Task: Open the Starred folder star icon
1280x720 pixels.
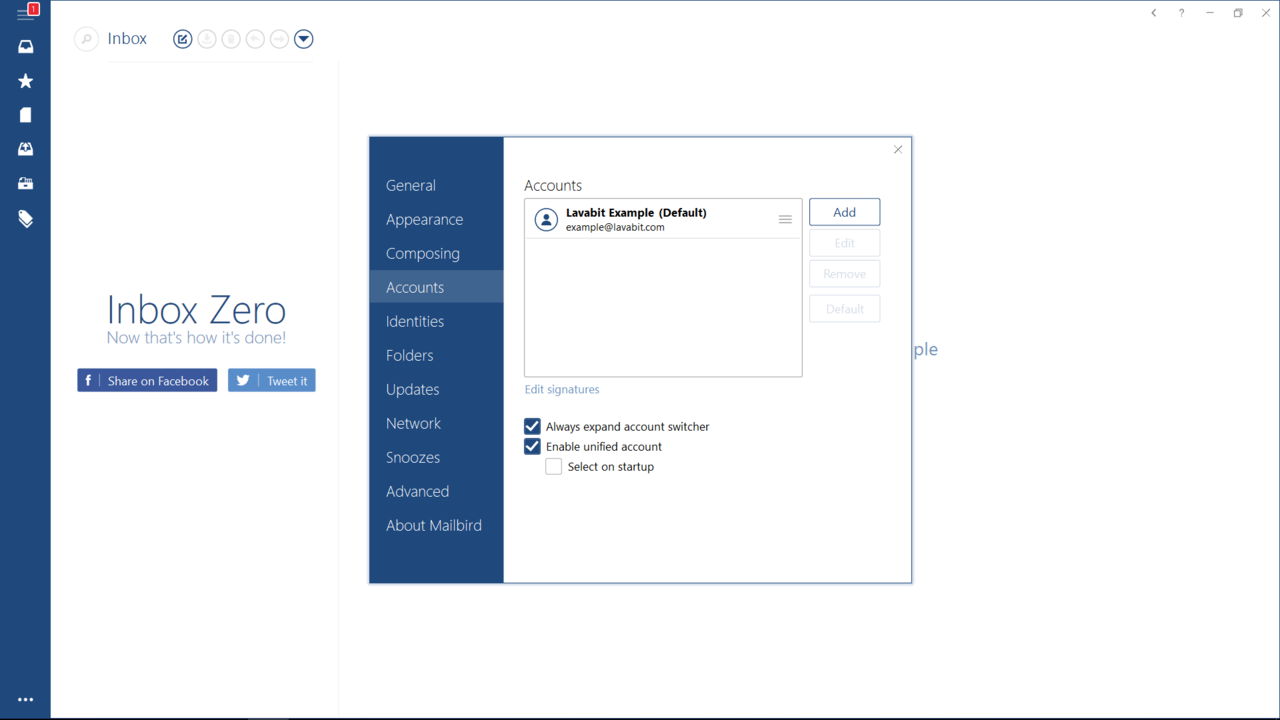Action: [26, 81]
